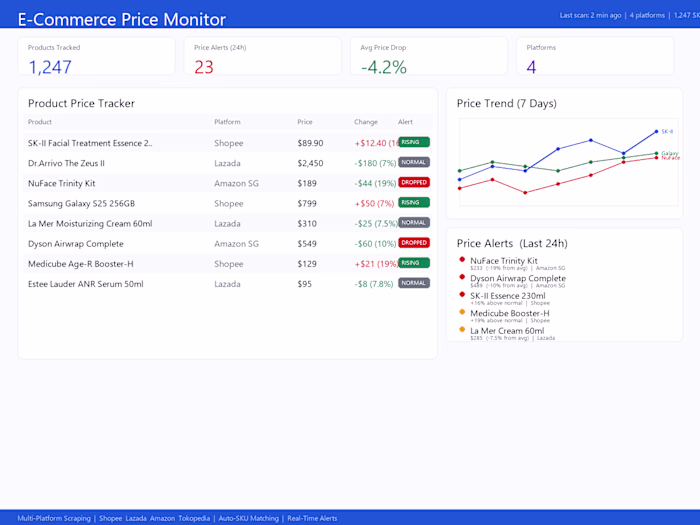Click Auto-SKU Matching in the footer
This screenshot has height=525, width=700.
click(249, 518)
